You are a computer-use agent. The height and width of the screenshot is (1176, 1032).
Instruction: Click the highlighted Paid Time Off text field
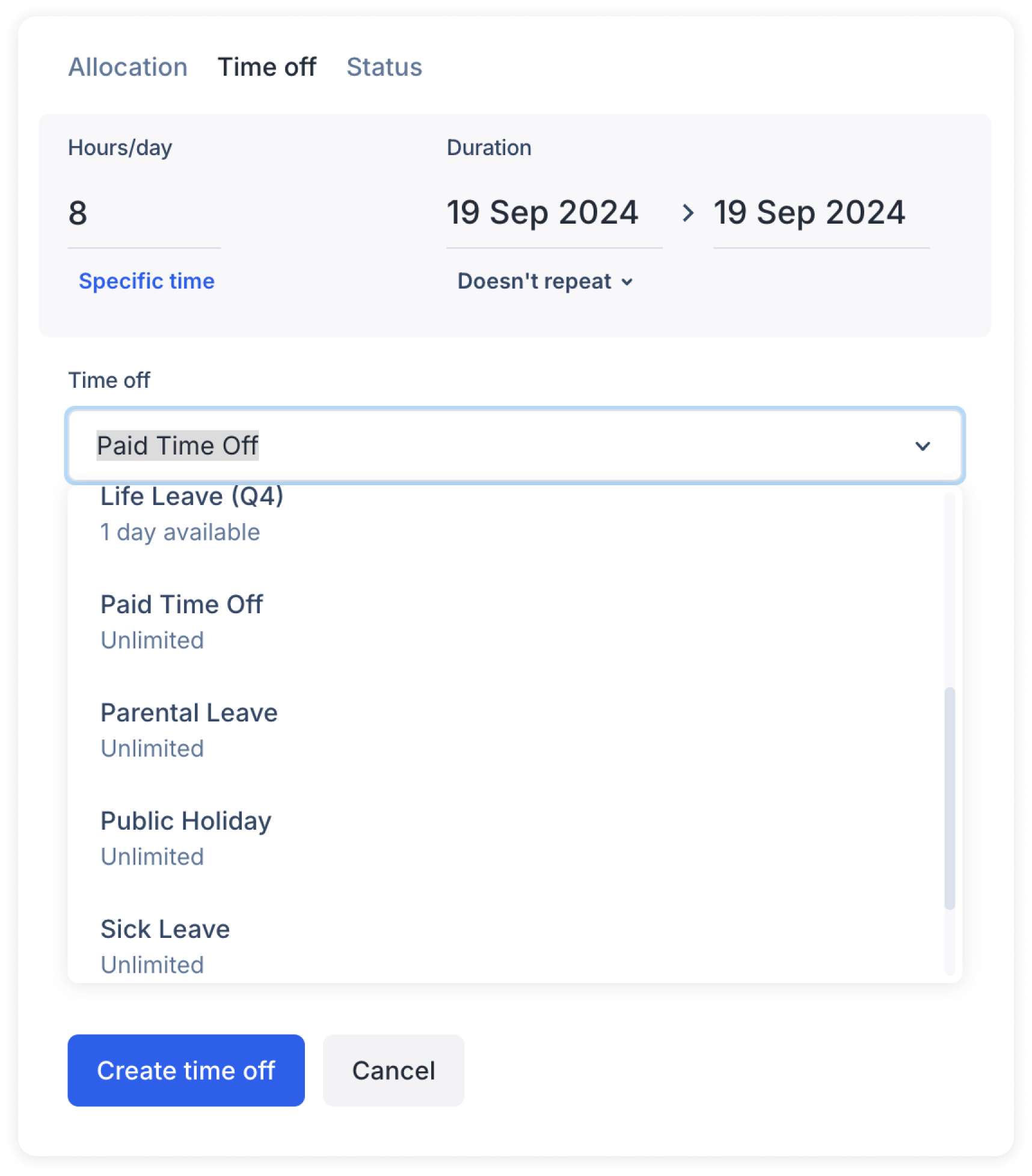click(178, 446)
